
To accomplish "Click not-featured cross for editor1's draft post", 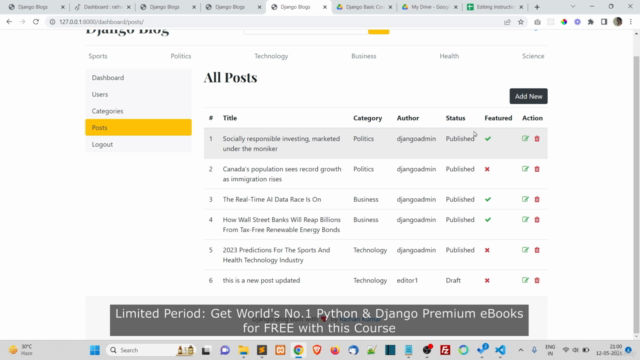I will coord(487,280).
